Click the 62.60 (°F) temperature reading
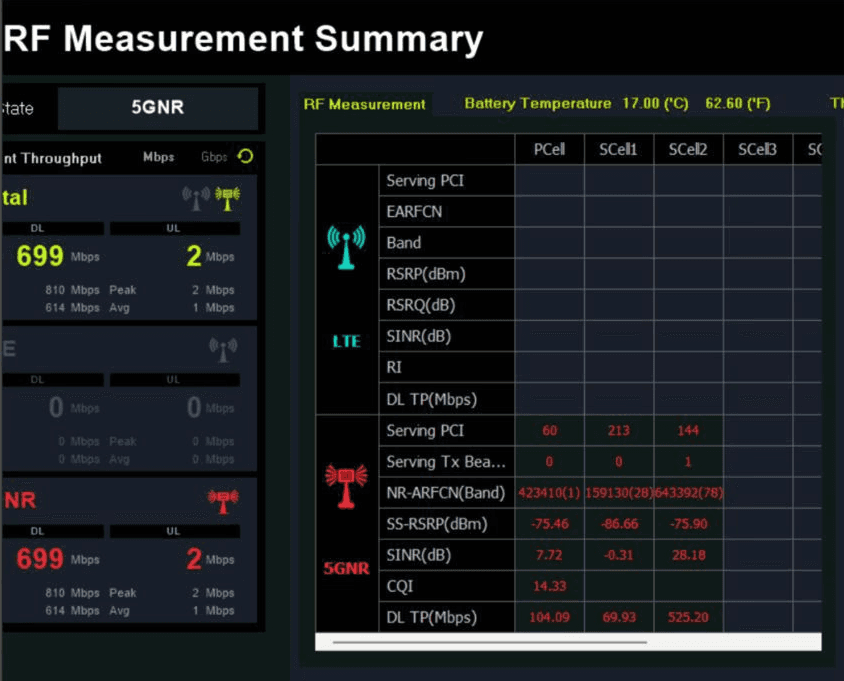Screen dimensions: 844x681 click(738, 103)
